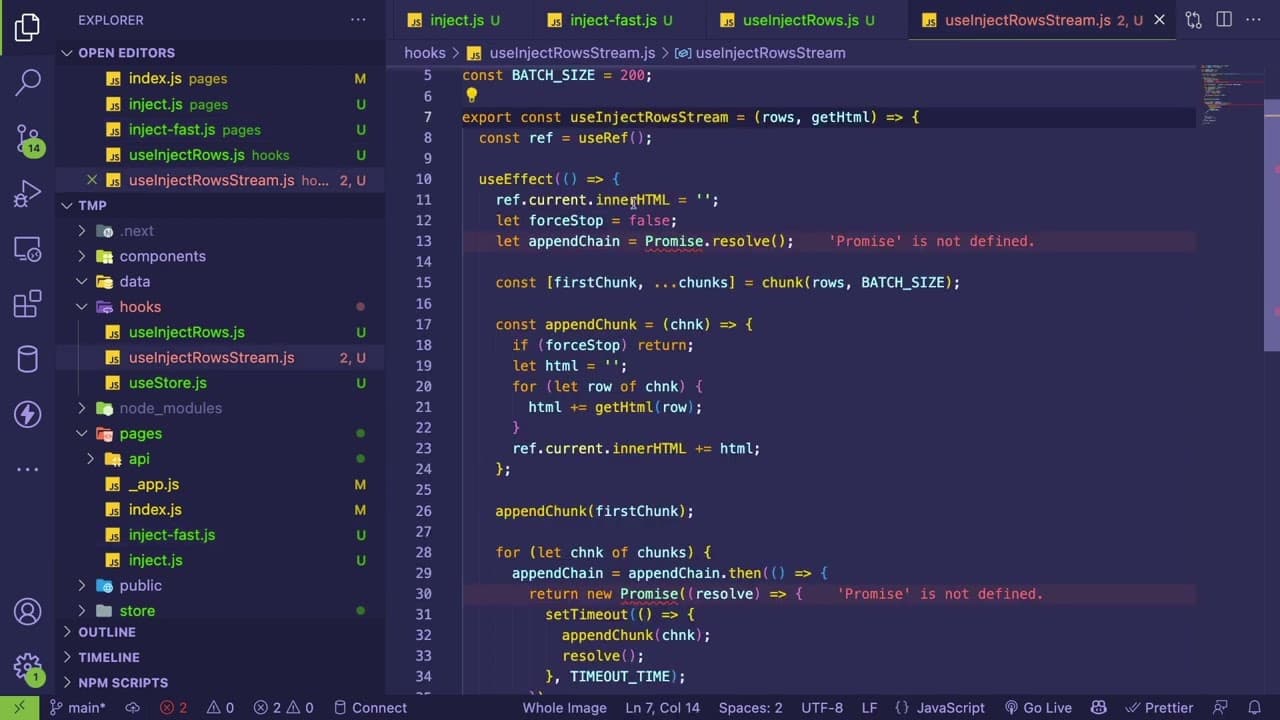The height and width of the screenshot is (720, 1280).
Task: Click the split editor icon
Action: [1224, 20]
